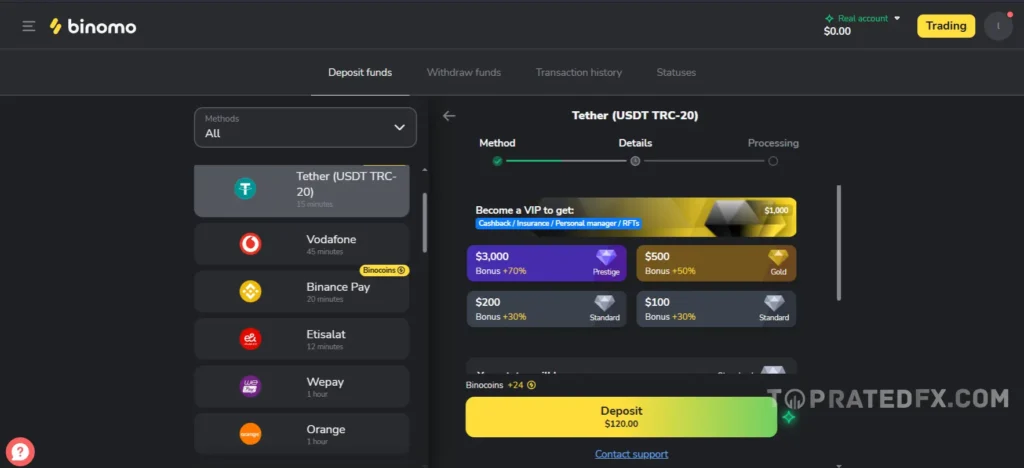Select Vodafone payment method
The image size is (1024, 468).
click(302, 244)
